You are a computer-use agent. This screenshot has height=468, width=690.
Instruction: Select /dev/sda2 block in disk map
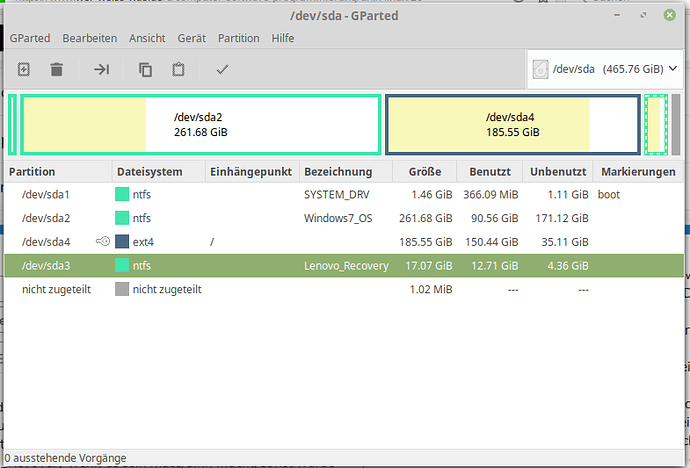[x=201, y=124]
